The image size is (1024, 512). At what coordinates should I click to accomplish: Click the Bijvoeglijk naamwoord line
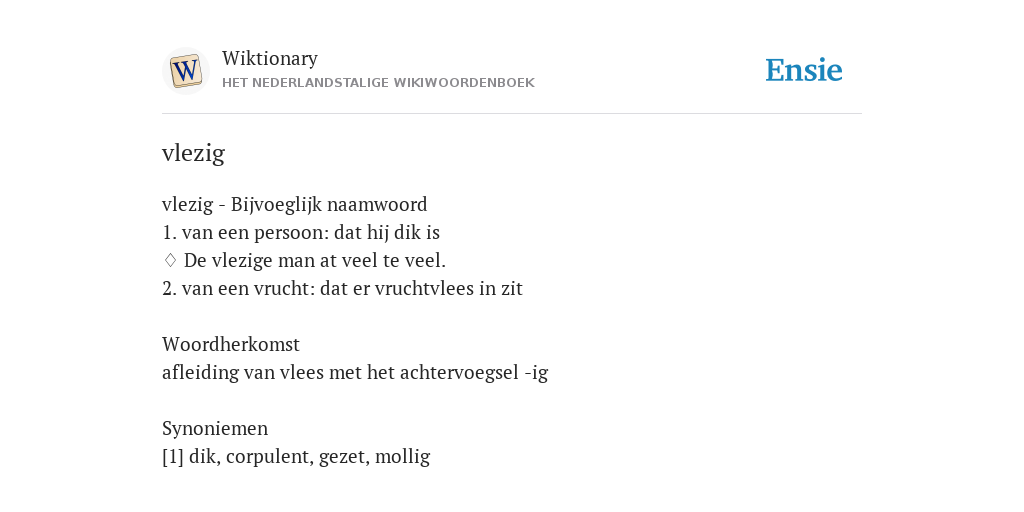(295, 204)
